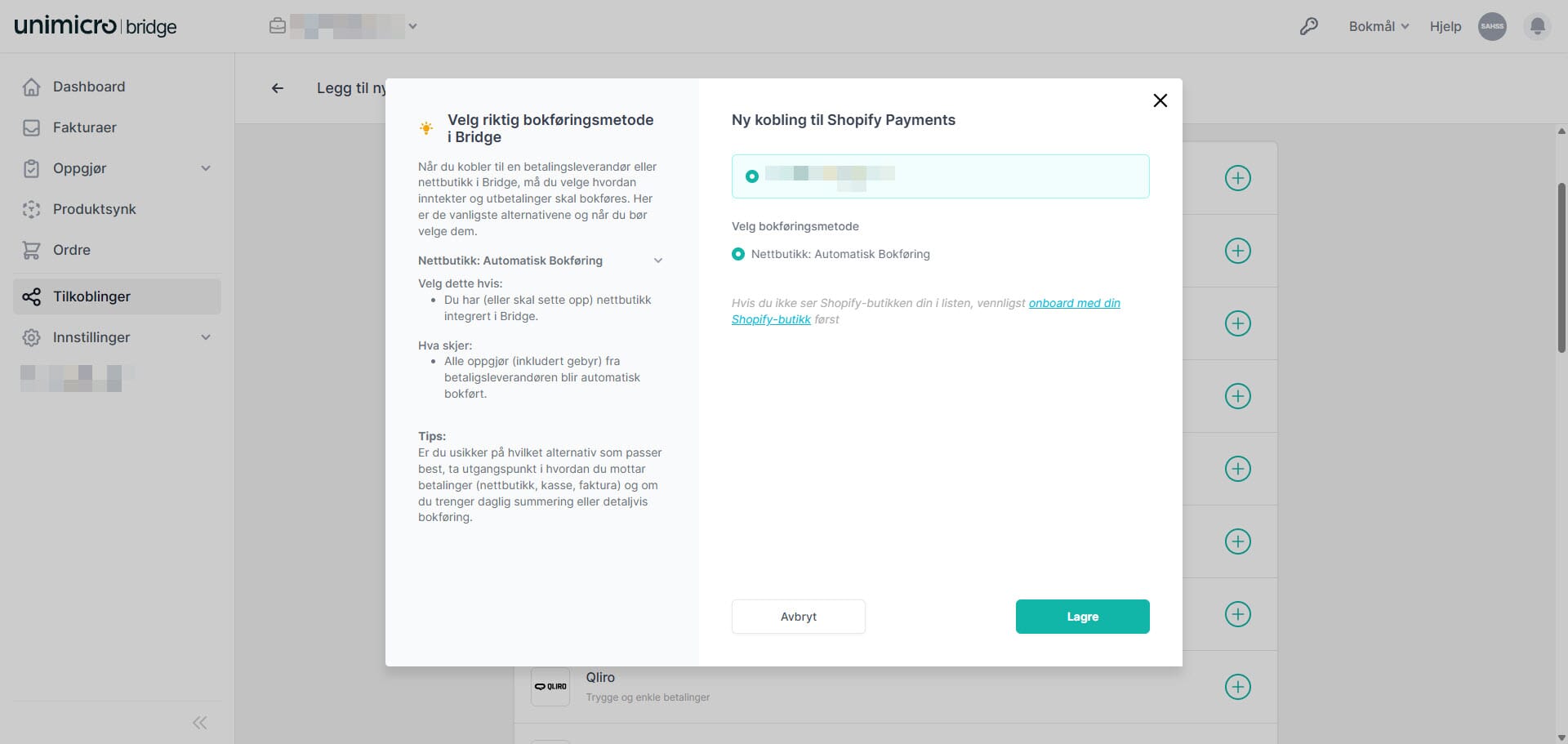Click the search key icon in the header
Image resolution: width=1568 pixels, height=744 pixels.
1309,26
